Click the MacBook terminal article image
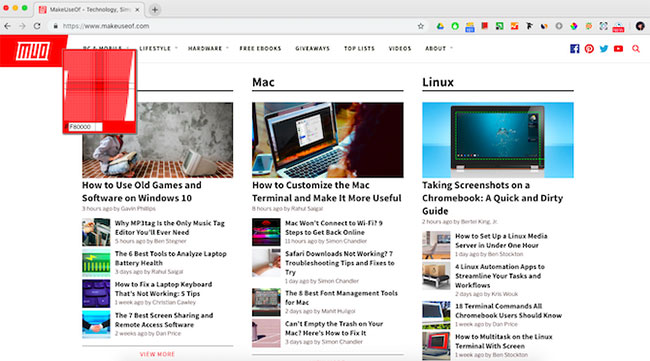 (x=327, y=140)
